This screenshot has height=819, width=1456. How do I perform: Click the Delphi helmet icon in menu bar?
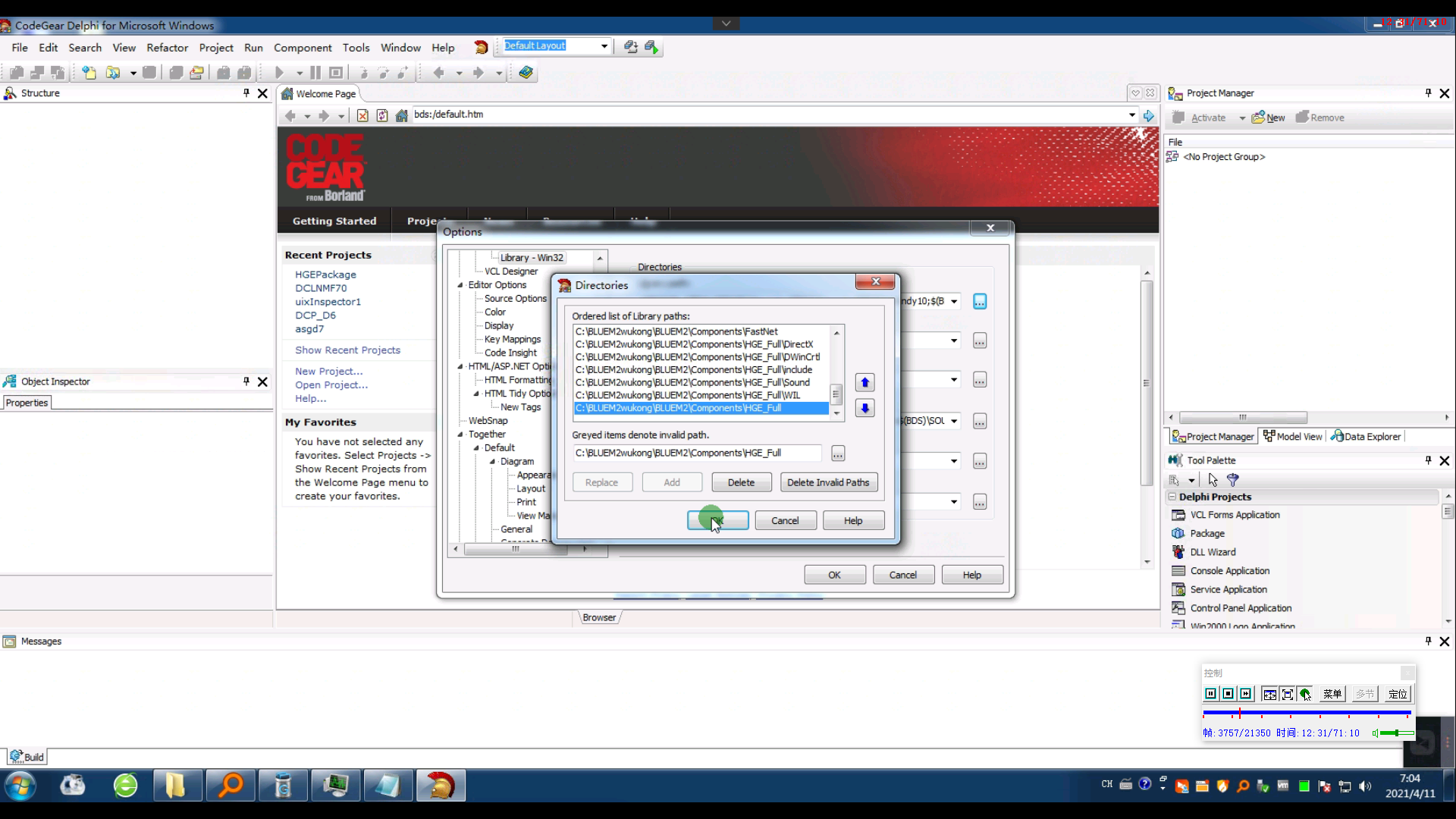[481, 47]
